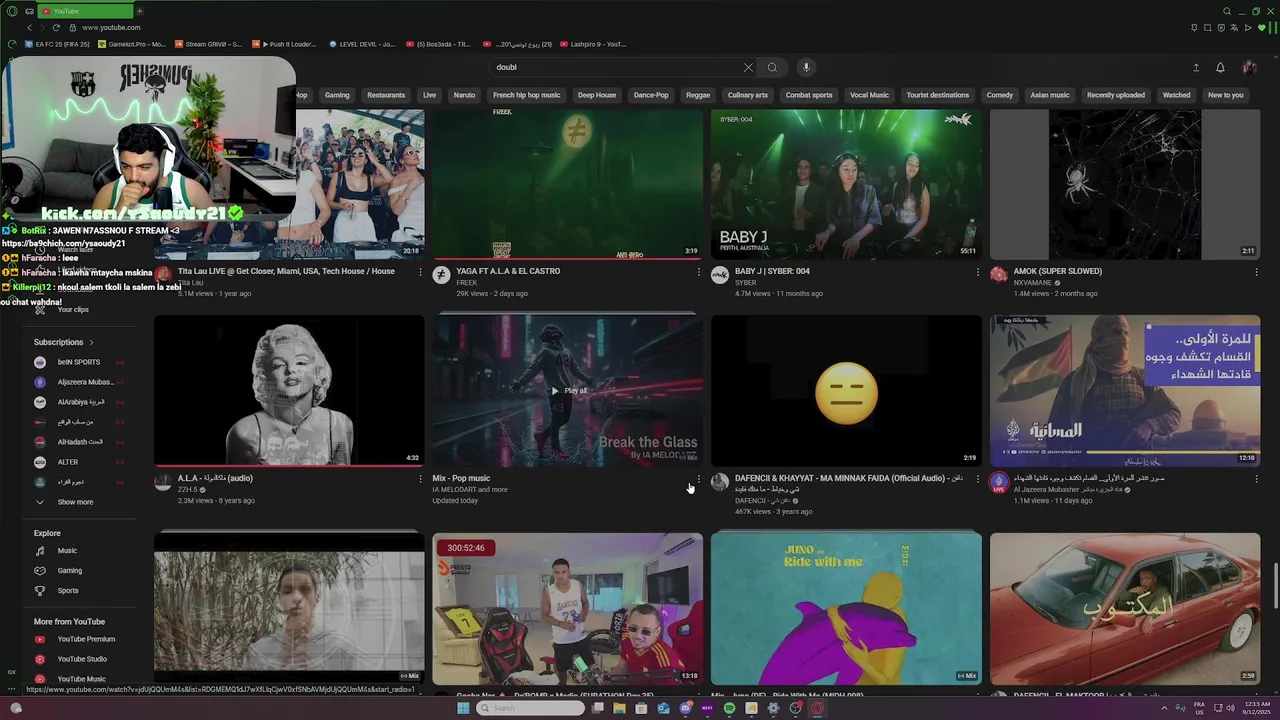Viewport: 1280px width, 720px height.
Task: Open the AlArabiya subscription channel
Action: [x=78, y=402]
